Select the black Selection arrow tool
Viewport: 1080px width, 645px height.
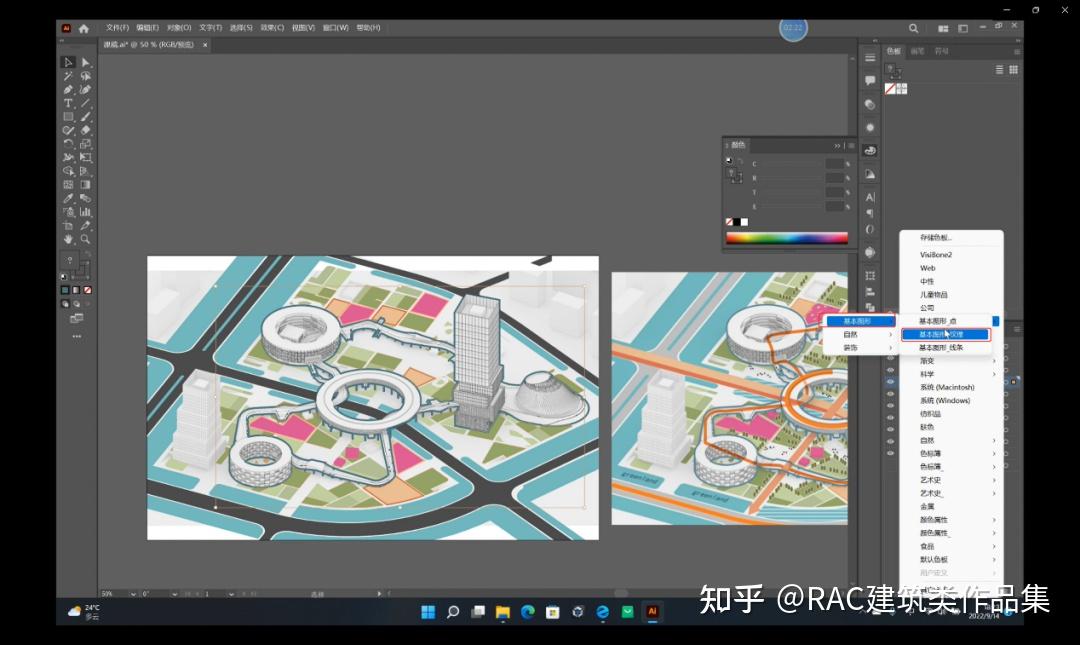click(67, 62)
